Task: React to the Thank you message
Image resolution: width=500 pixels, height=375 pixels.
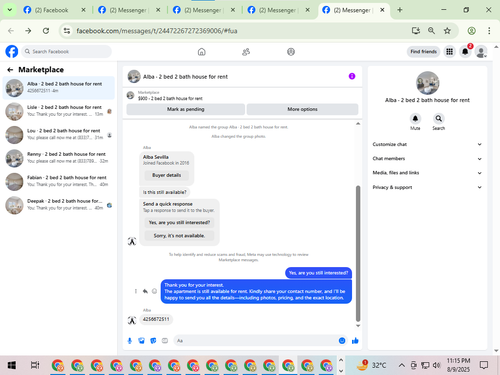Action: [154, 291]
